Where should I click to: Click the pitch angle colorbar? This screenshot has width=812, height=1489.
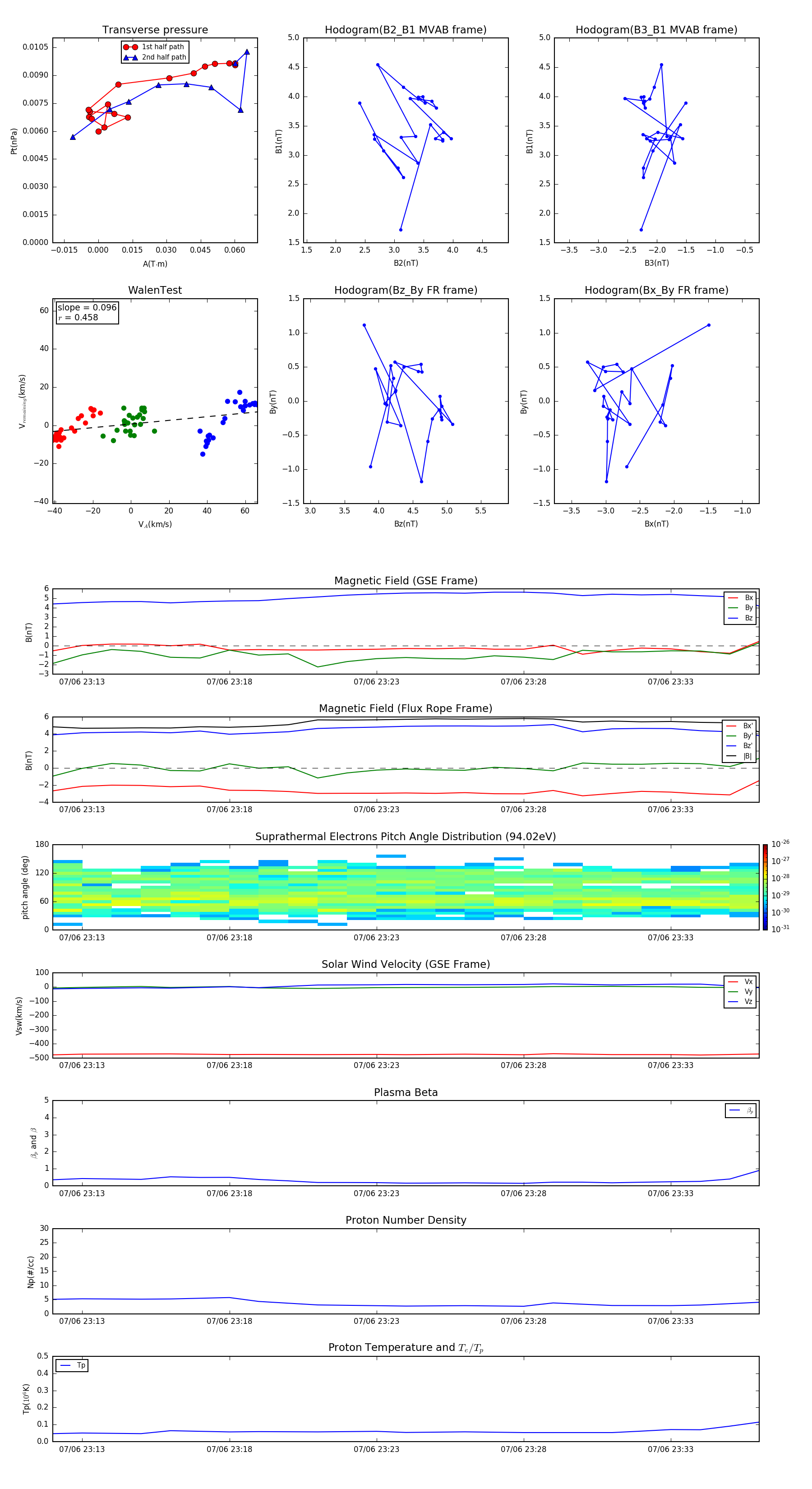[x=765, y=887]
